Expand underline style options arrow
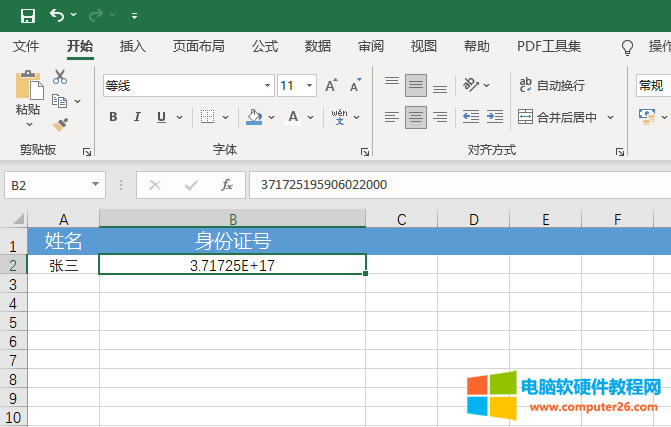The image size is (671, 427). (179, 117)
